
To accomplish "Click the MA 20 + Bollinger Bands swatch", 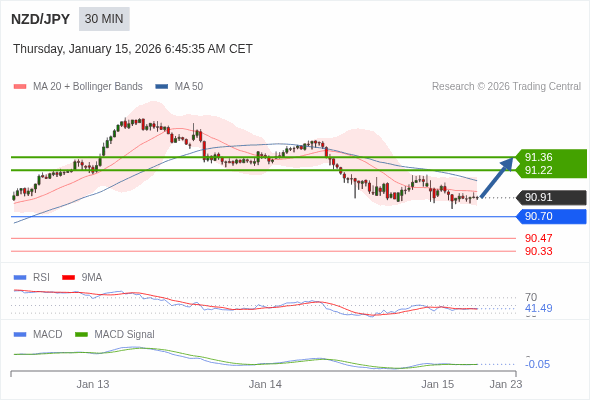I will (20, 87).
